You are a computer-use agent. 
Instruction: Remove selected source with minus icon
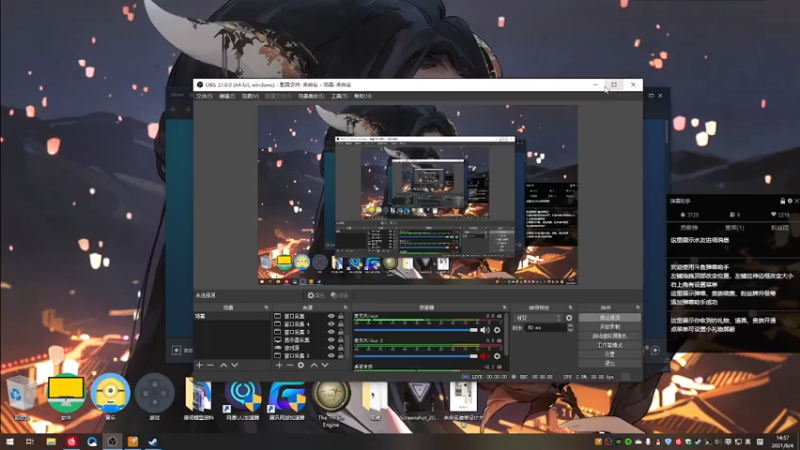click(x=290, y=365)
